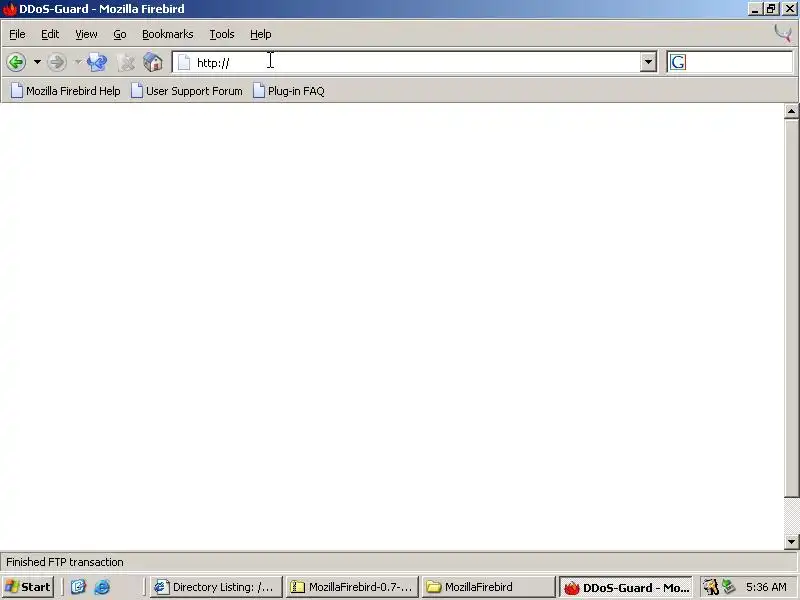Minimize the Firebird window

tap(756, 9)
